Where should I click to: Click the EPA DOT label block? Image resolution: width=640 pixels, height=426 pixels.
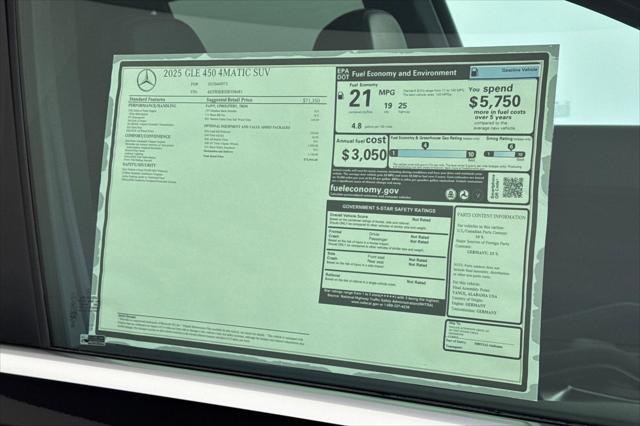tap(343, 73)
